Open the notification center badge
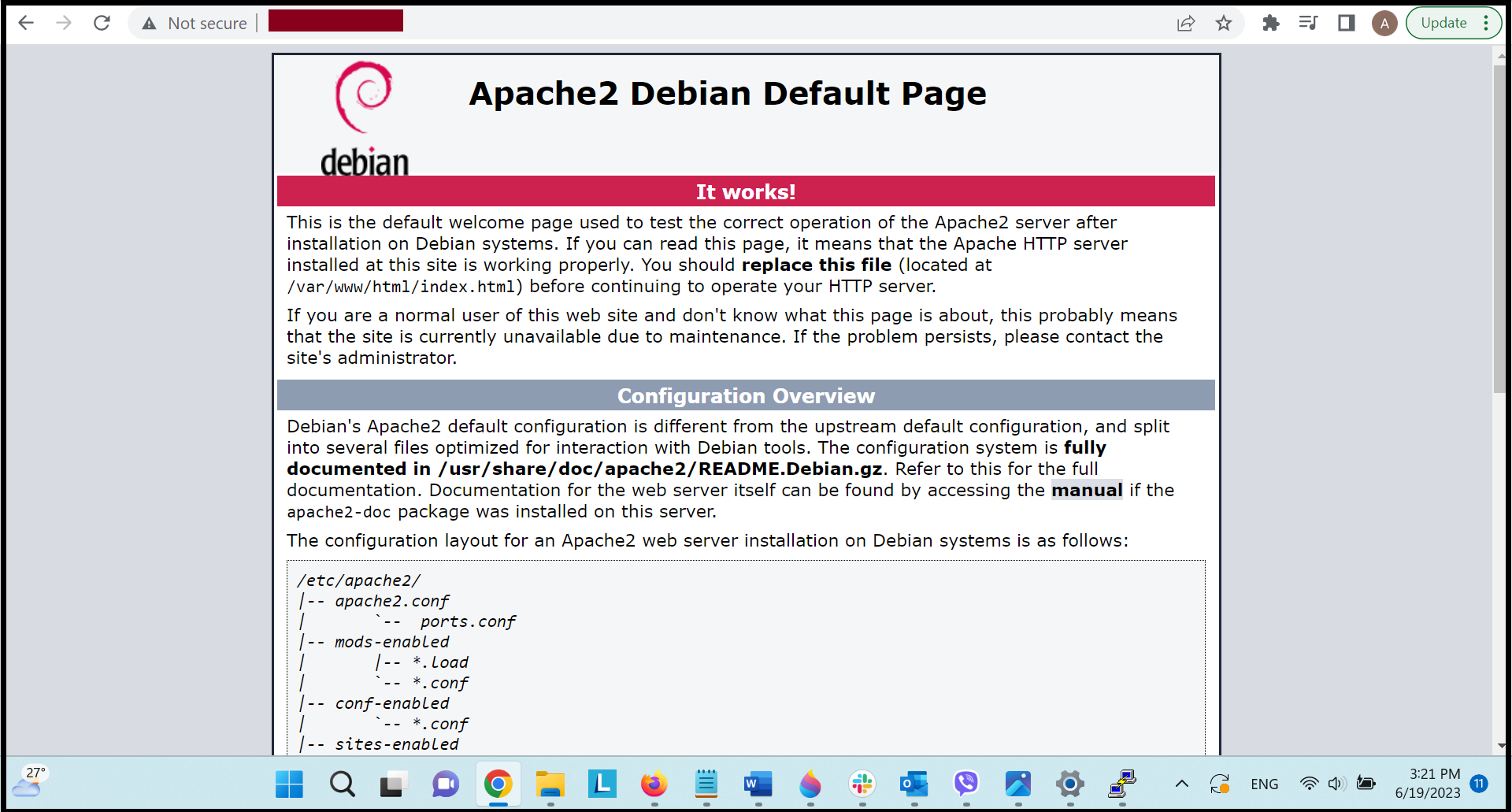 pos(1479,784)
